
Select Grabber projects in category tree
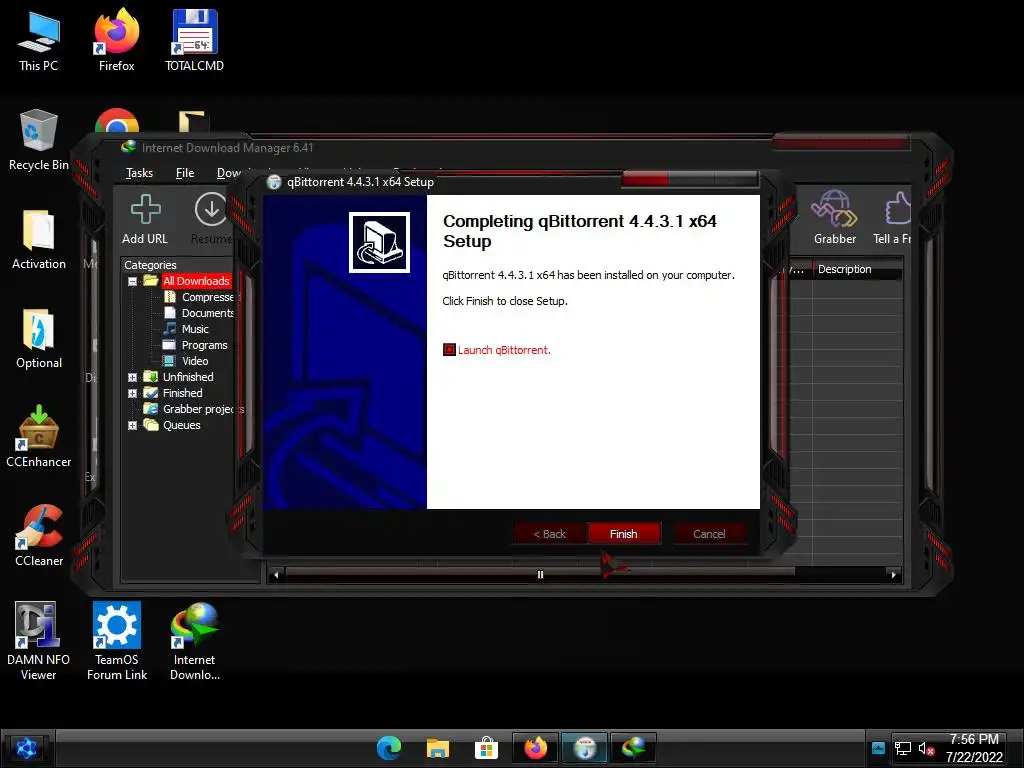point(200,409)
